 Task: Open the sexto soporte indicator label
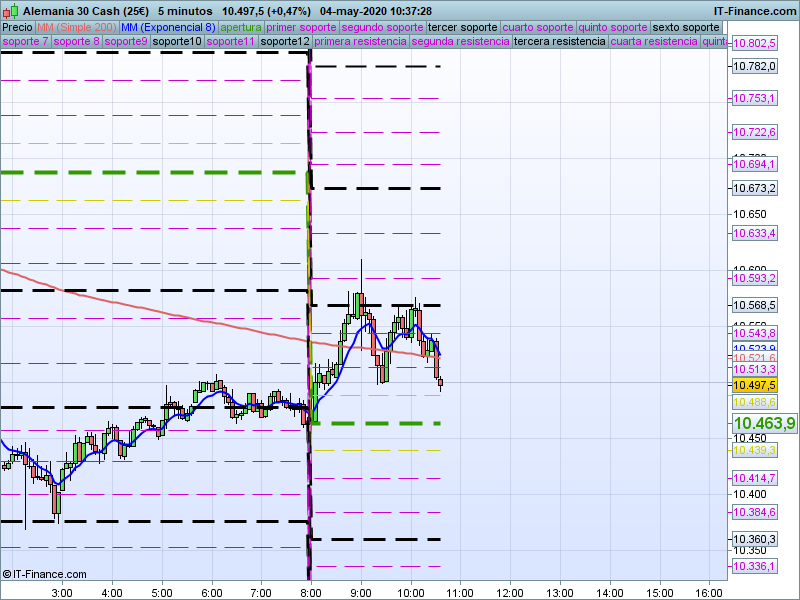[686, 28]
